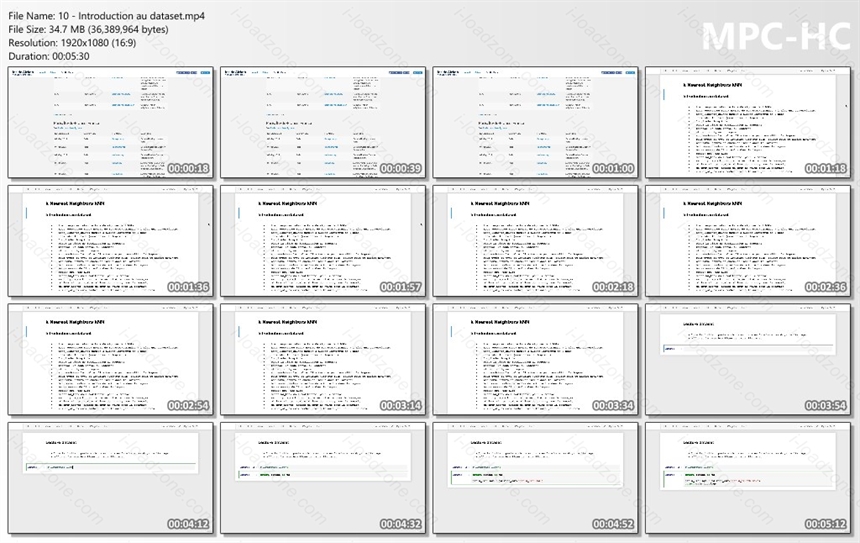This screenshot has width=860, height=543.
Task: Click the File Size "34.7 MB" line
Action: click(88, 29)
